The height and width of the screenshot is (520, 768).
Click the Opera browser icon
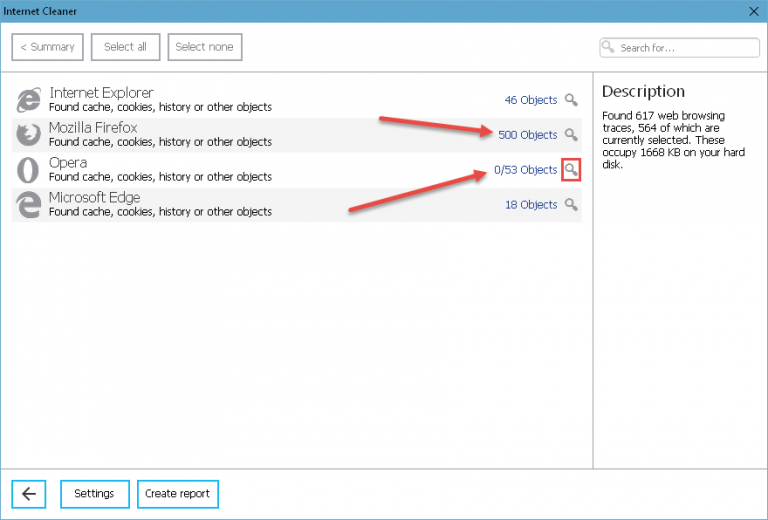tap(28, 170)
